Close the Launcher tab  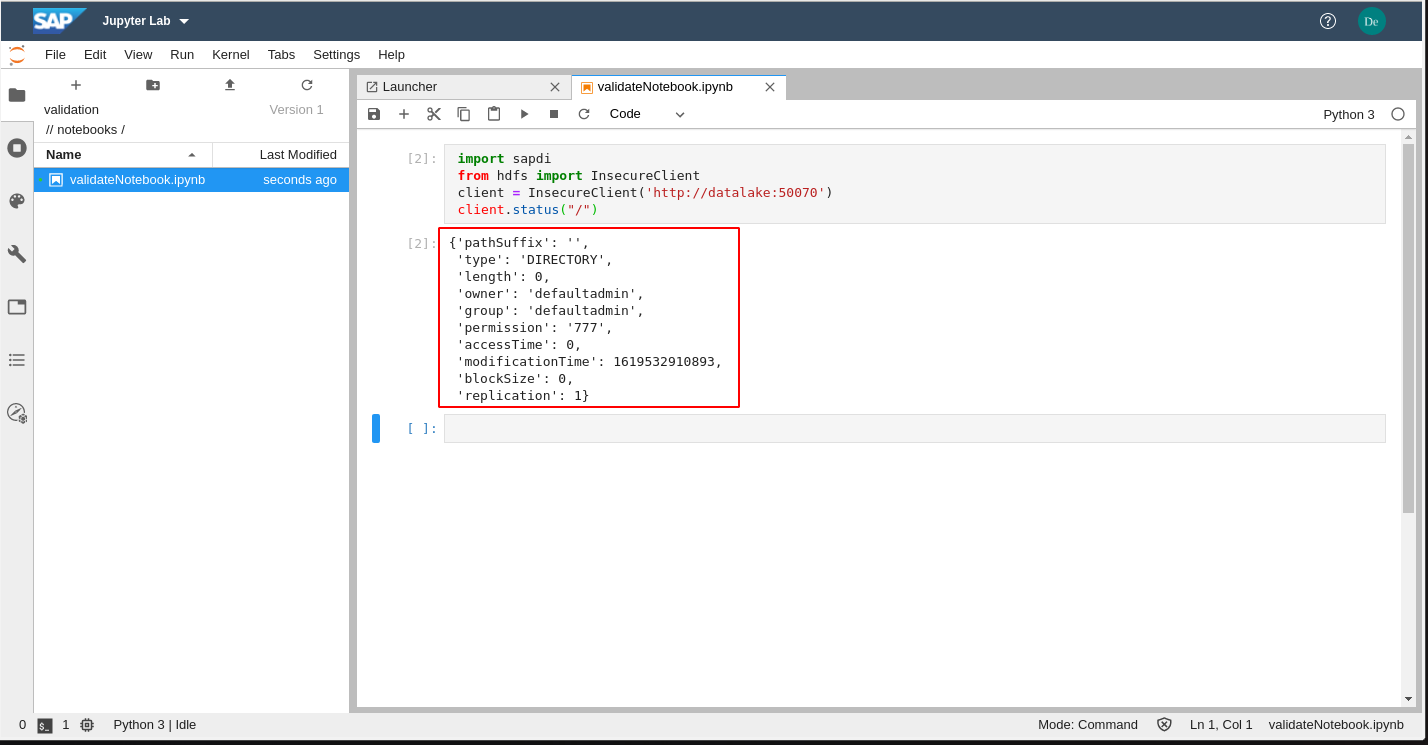[555, 87]
